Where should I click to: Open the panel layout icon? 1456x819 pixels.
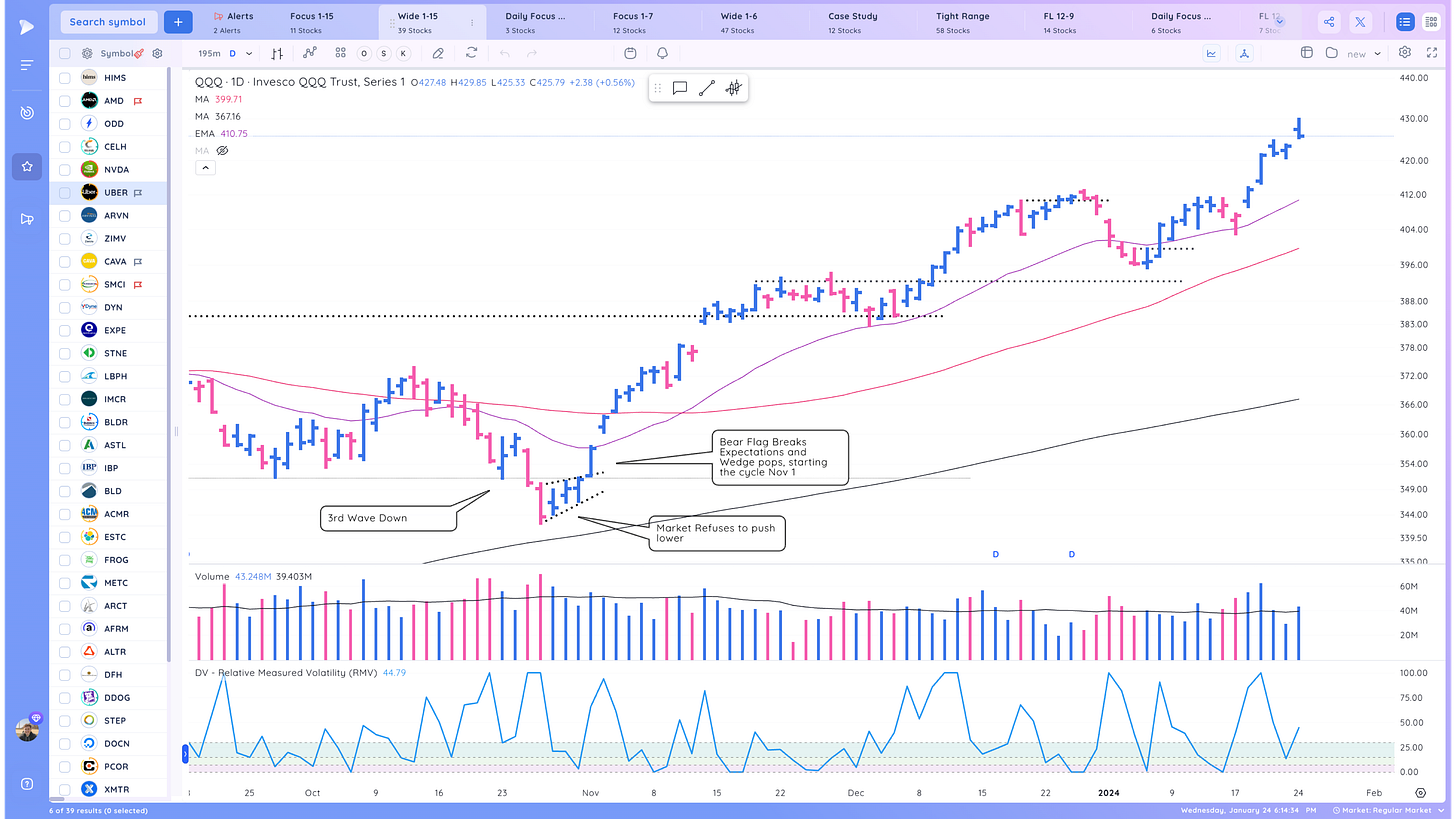point(1306,53)
